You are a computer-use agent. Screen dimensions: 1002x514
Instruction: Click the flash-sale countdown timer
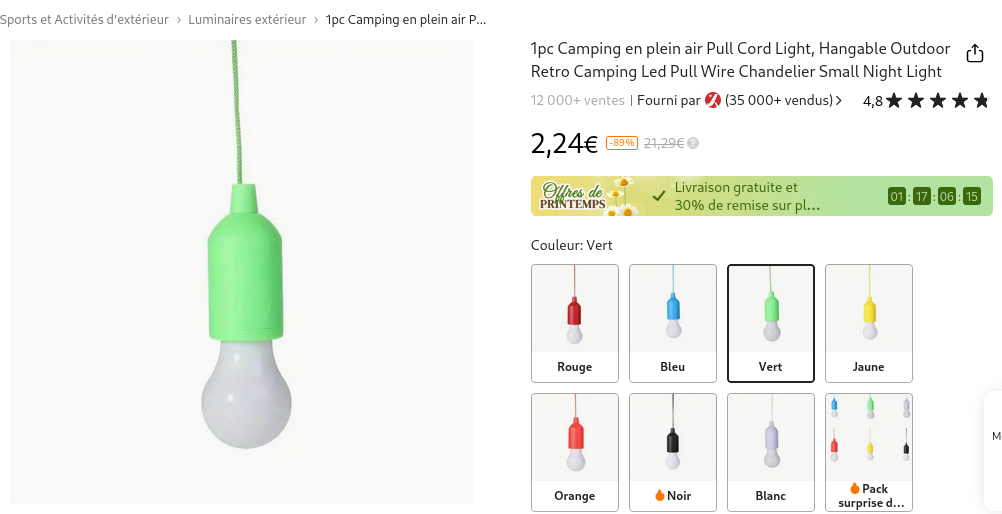point(933,196)
